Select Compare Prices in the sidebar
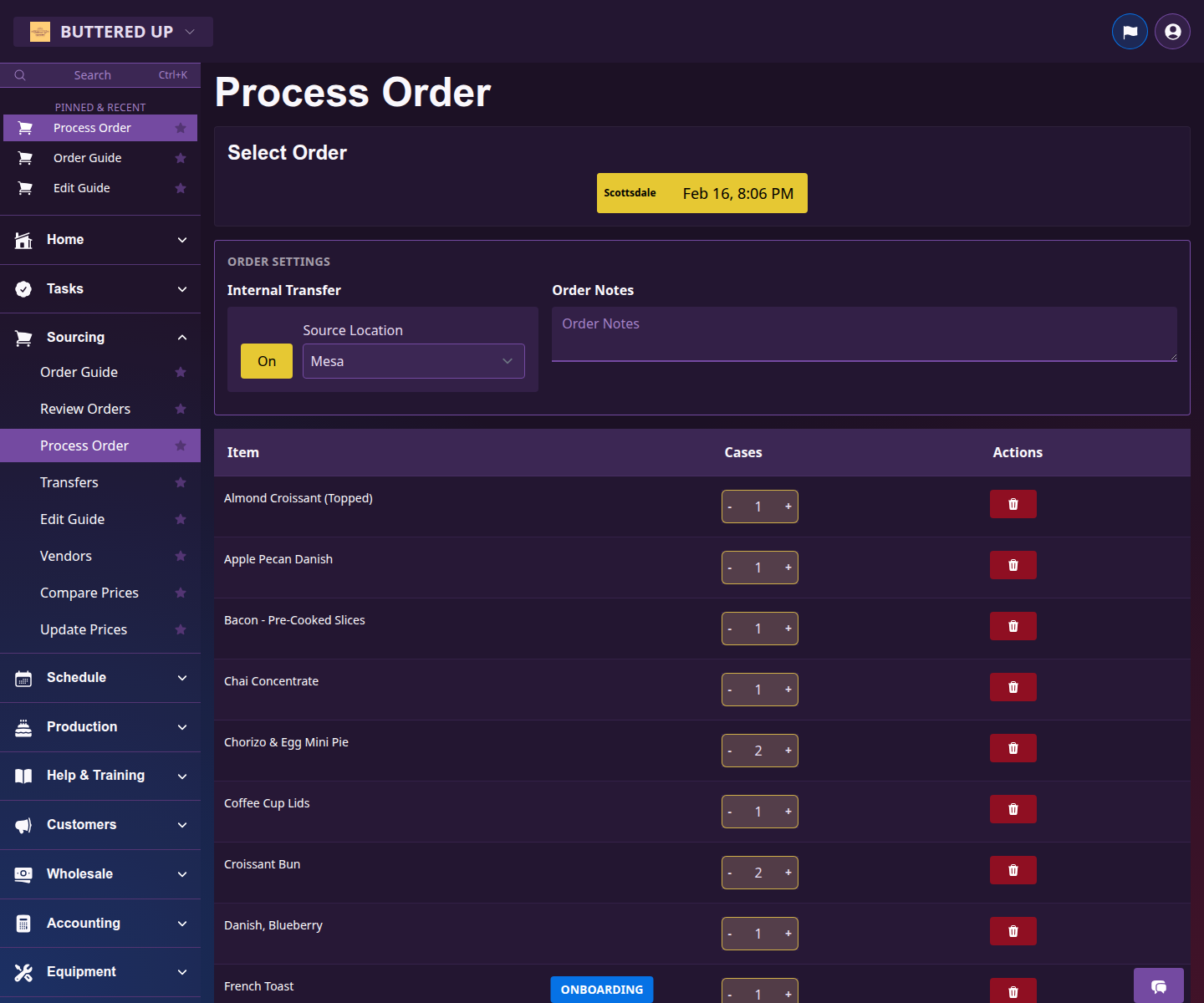1204x1003 pixels. 89,593
